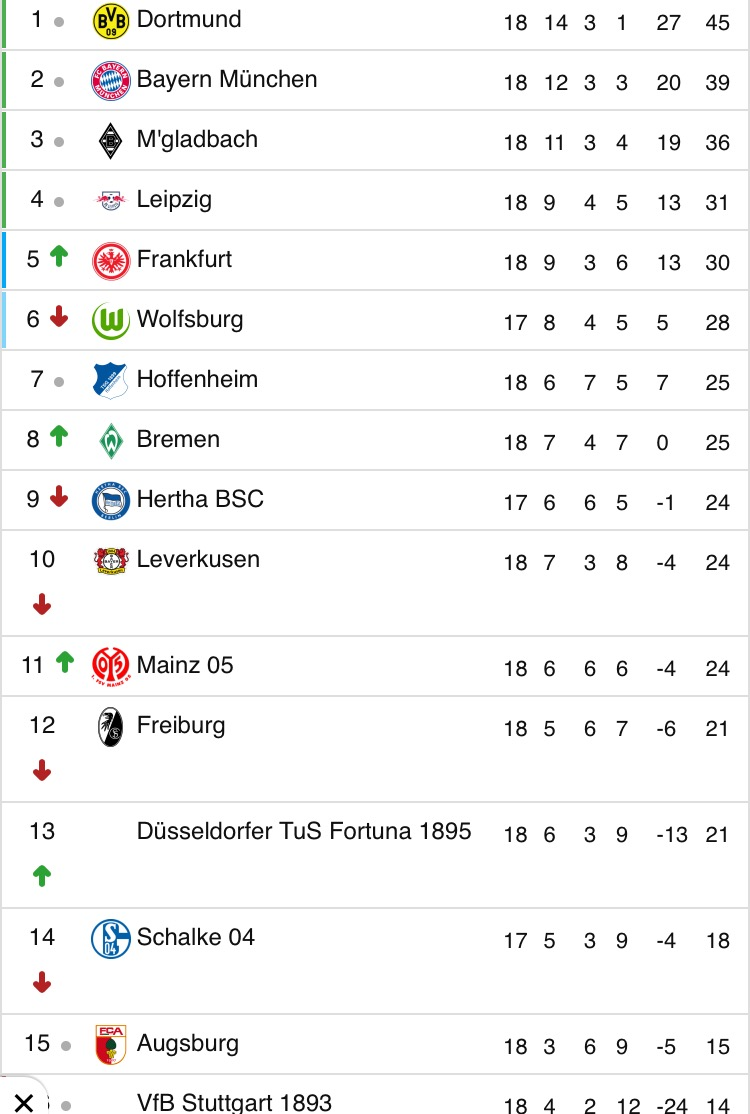The image size is (750, 1114).
Task: Click Dortmund's 45 points value
Action: 717,23
